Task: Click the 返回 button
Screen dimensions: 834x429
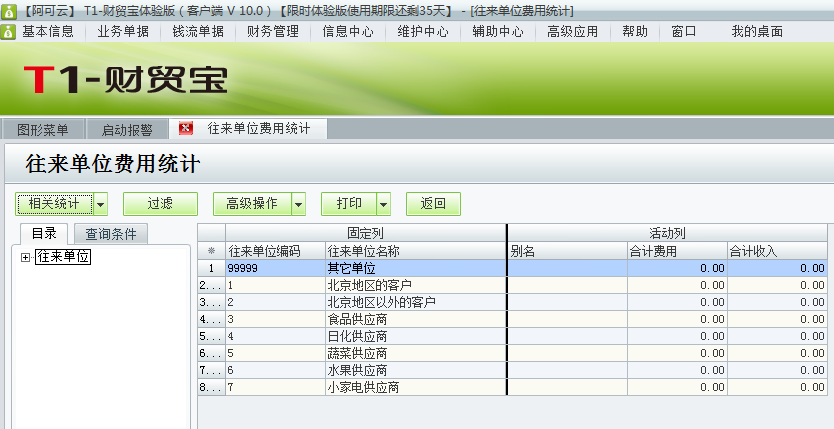Action: pyautogui.click(x=433, y=204)
